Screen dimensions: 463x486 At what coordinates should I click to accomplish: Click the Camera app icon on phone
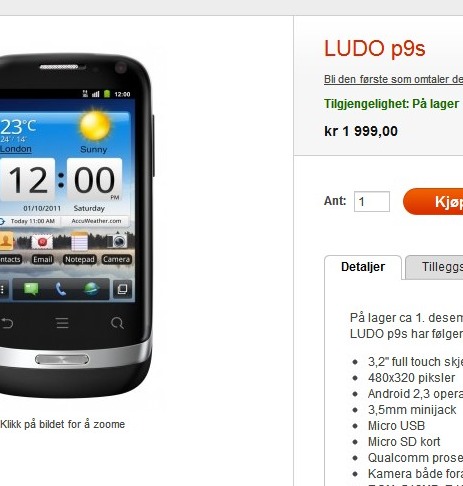point(116,242)
